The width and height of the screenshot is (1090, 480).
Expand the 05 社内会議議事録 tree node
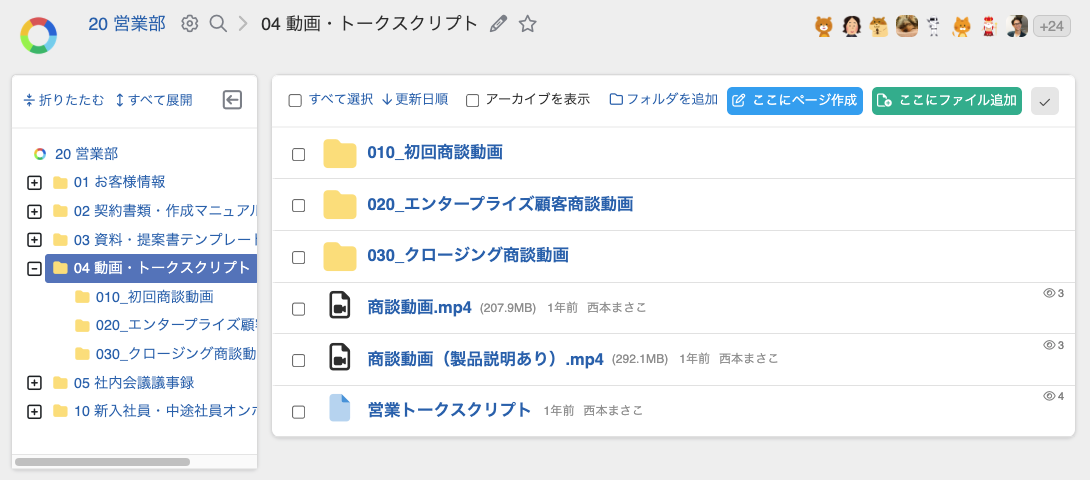(x=34, y=383)
